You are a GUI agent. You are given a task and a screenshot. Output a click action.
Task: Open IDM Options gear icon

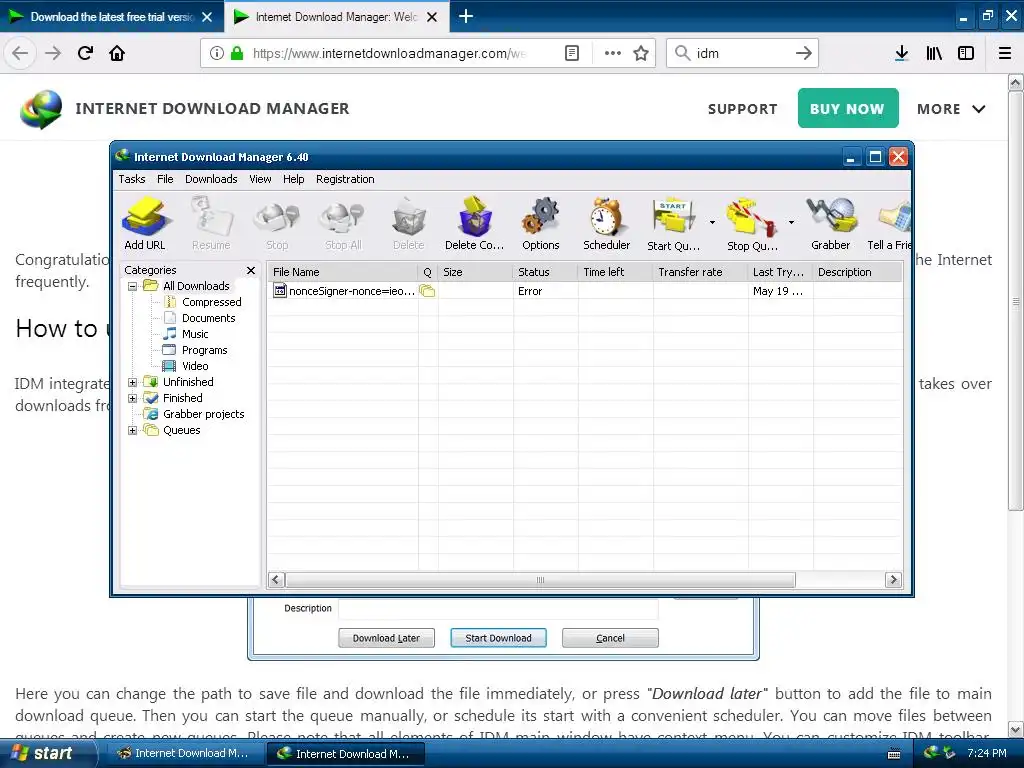pyautogui.click(x=541, y=223)
